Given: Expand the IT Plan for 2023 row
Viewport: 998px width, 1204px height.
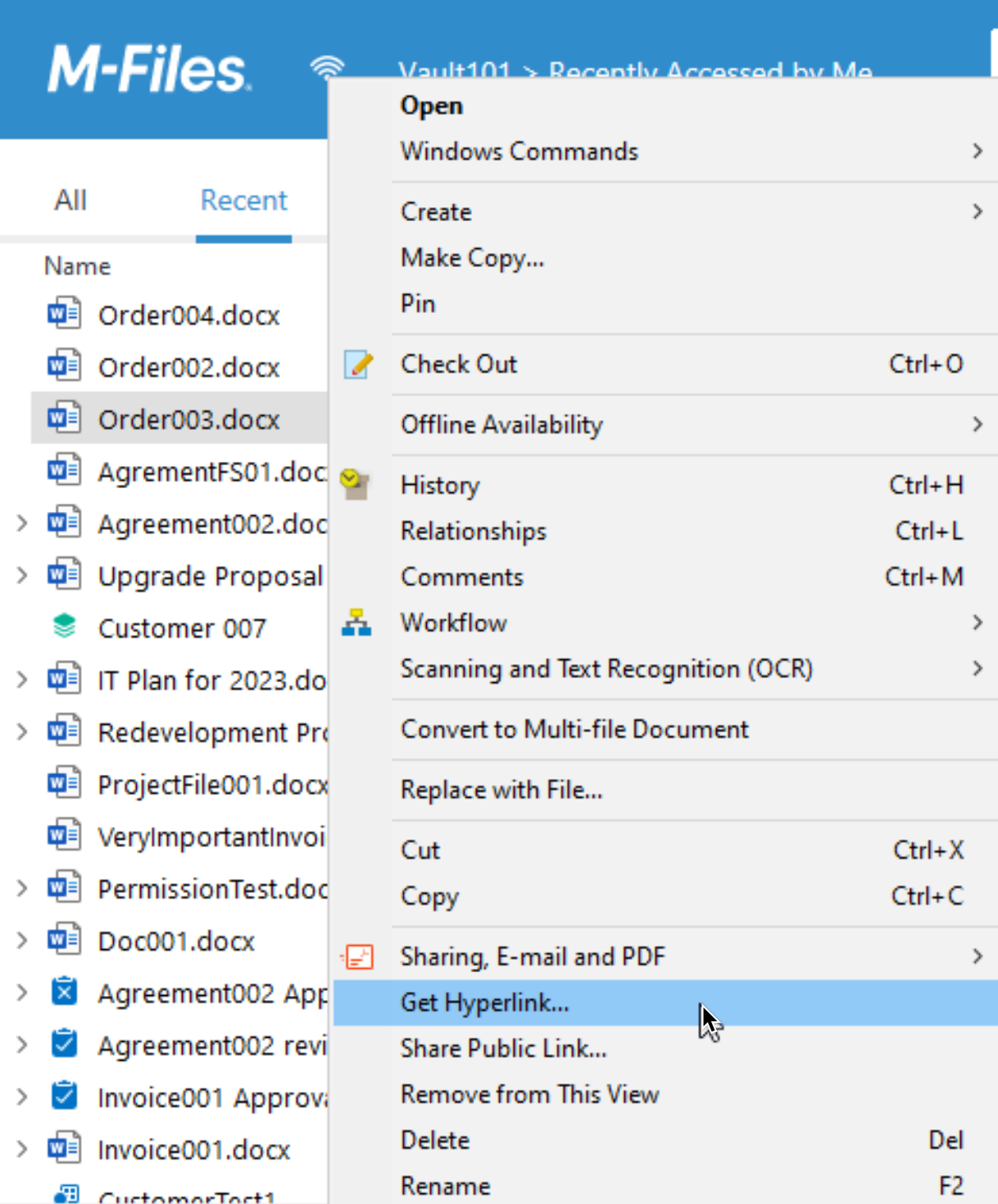Looking at the screenshot, I should (x=22, y=679).
